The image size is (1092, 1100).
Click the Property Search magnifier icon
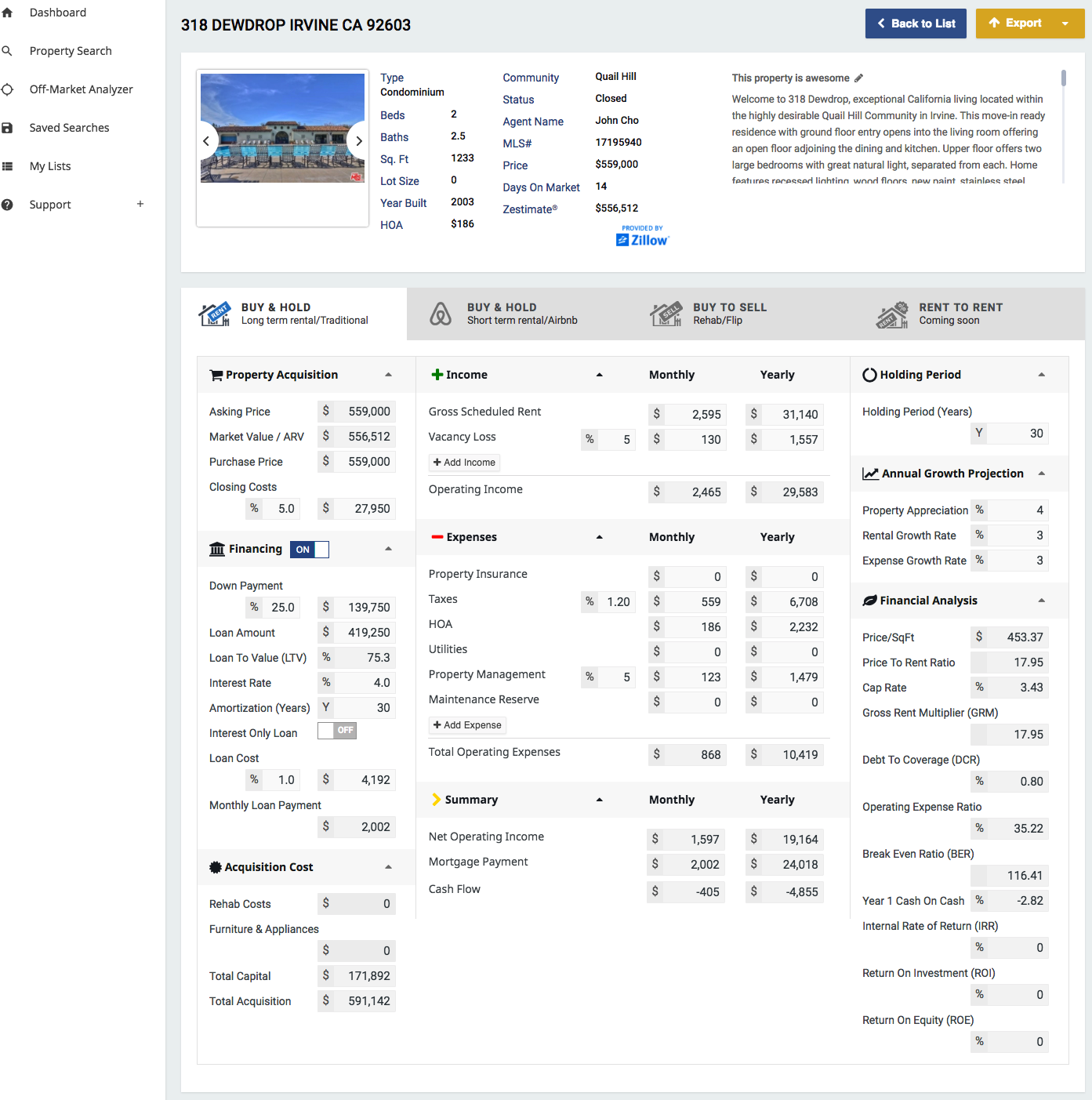pyautogui.click(x=7, y=51)
